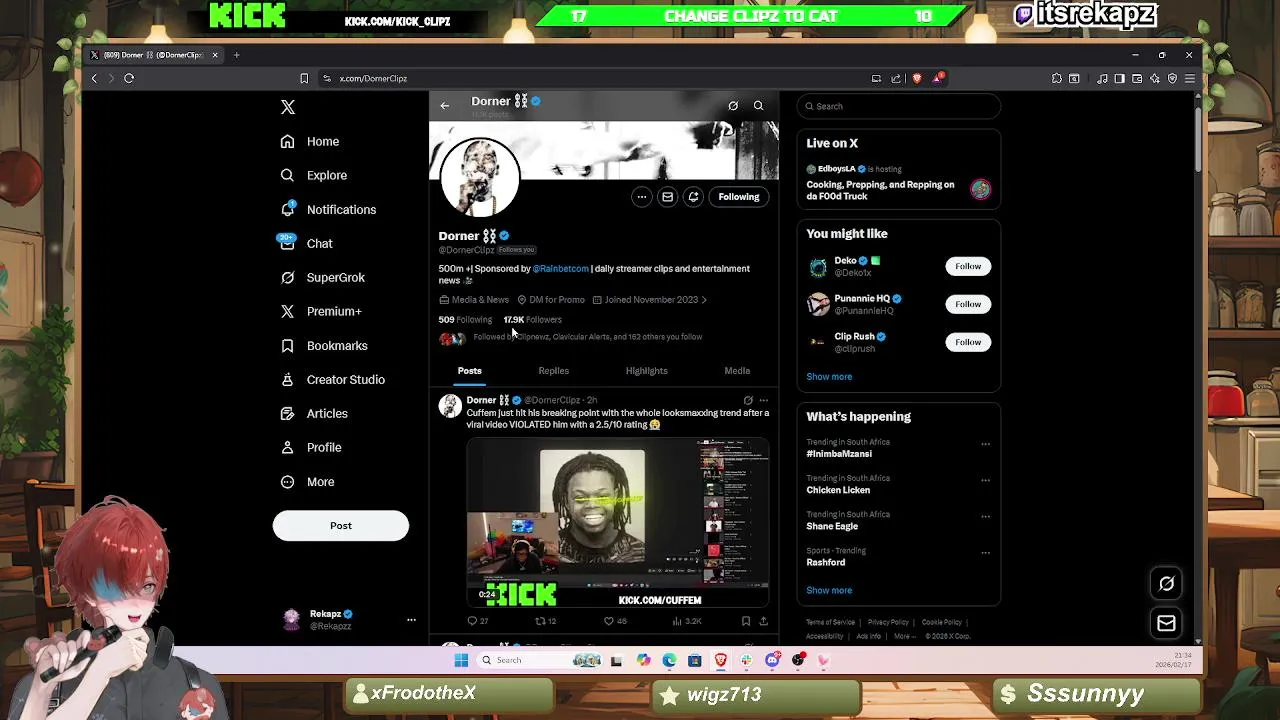Open the floating messages envelope button
This screenshot has height=720, width=1280.
pyautogui.click(x=1166, y=624)
